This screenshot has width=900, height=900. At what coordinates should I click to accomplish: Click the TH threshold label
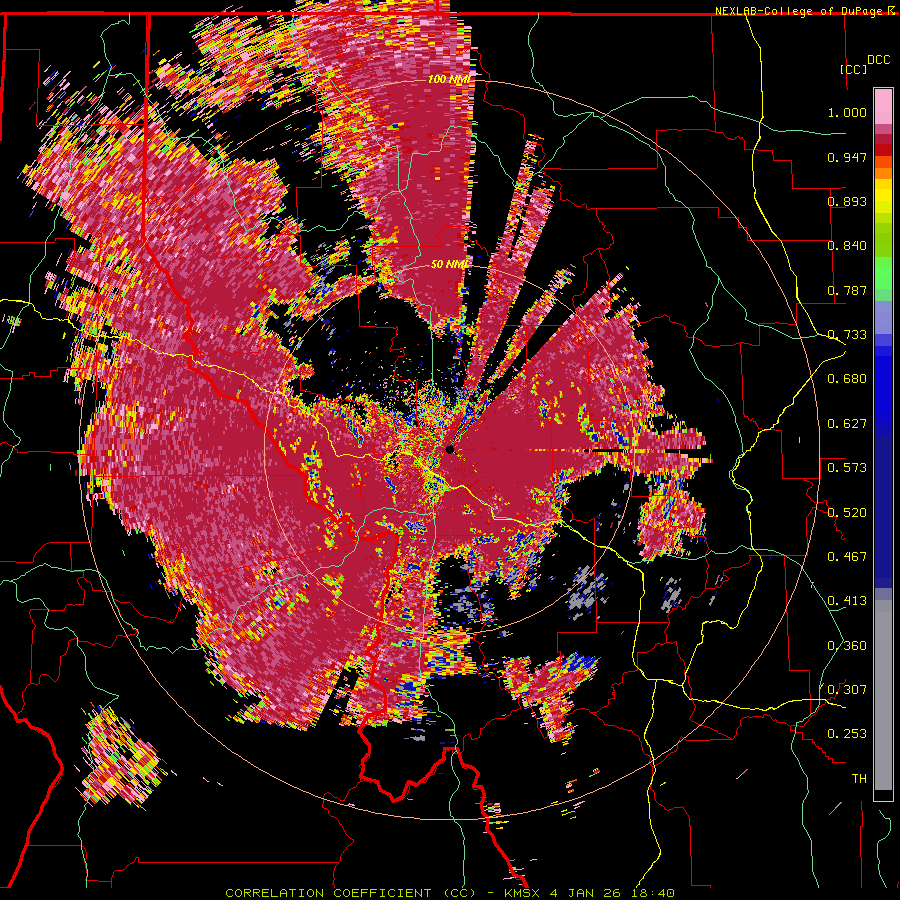tap(859, 779)
